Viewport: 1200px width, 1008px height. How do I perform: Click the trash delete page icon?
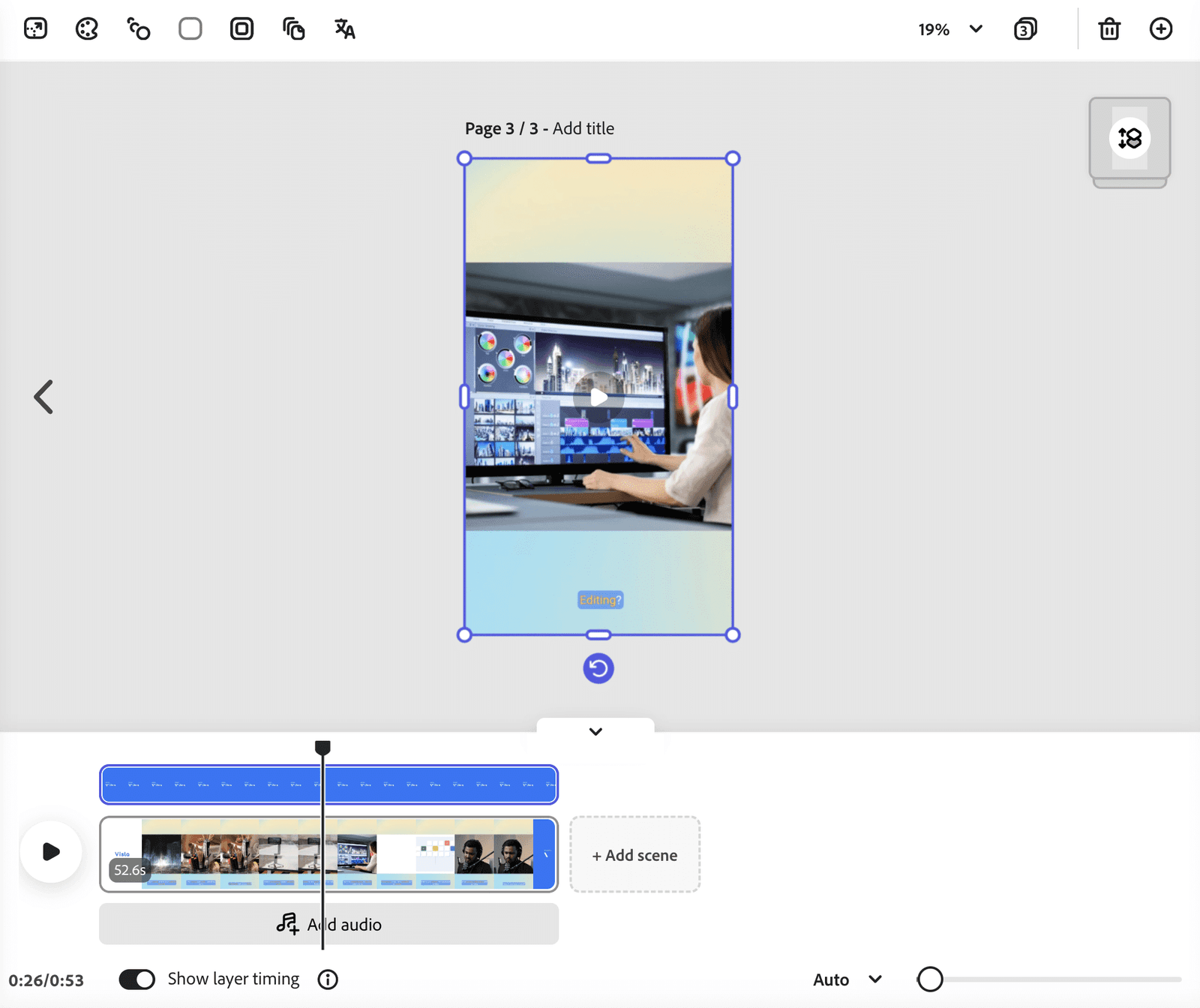(1109, 29)
